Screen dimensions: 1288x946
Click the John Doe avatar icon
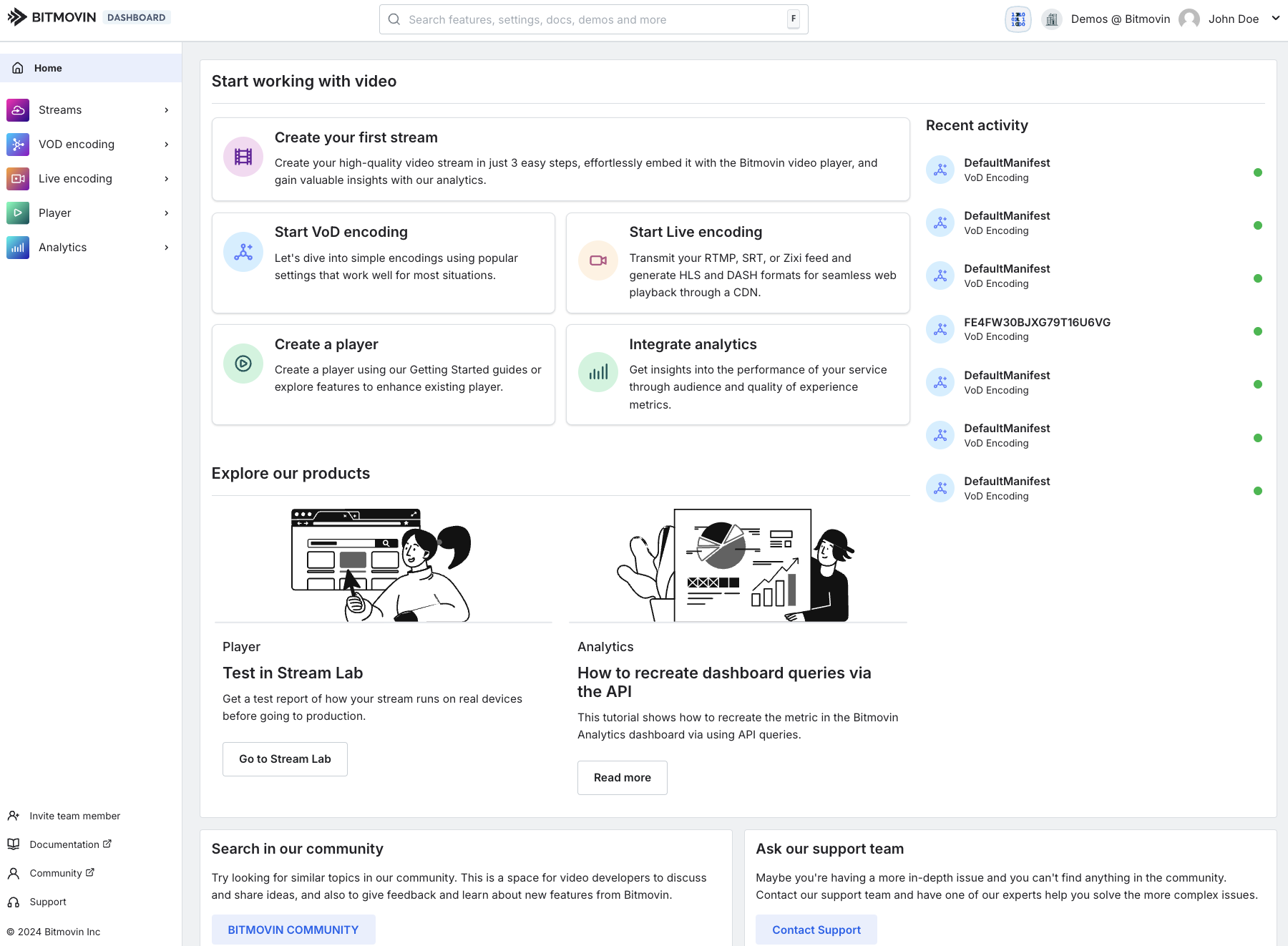tap(1189, 19)
